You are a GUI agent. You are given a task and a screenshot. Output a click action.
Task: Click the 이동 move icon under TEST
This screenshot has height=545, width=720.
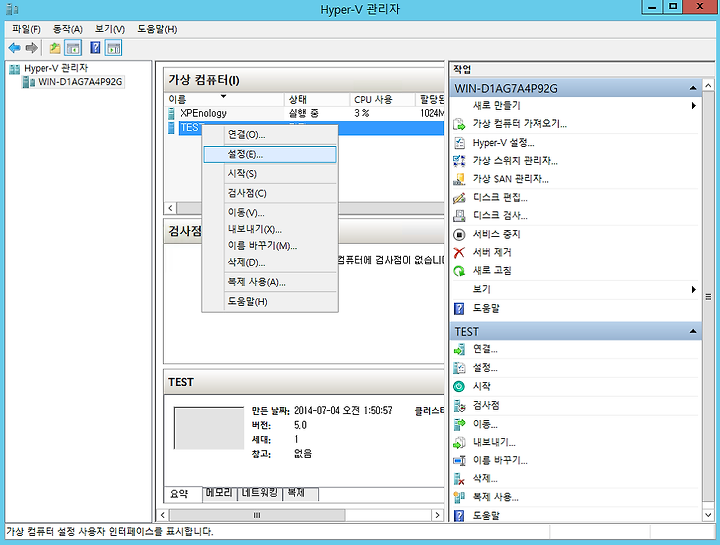click(x=459, y=424)
